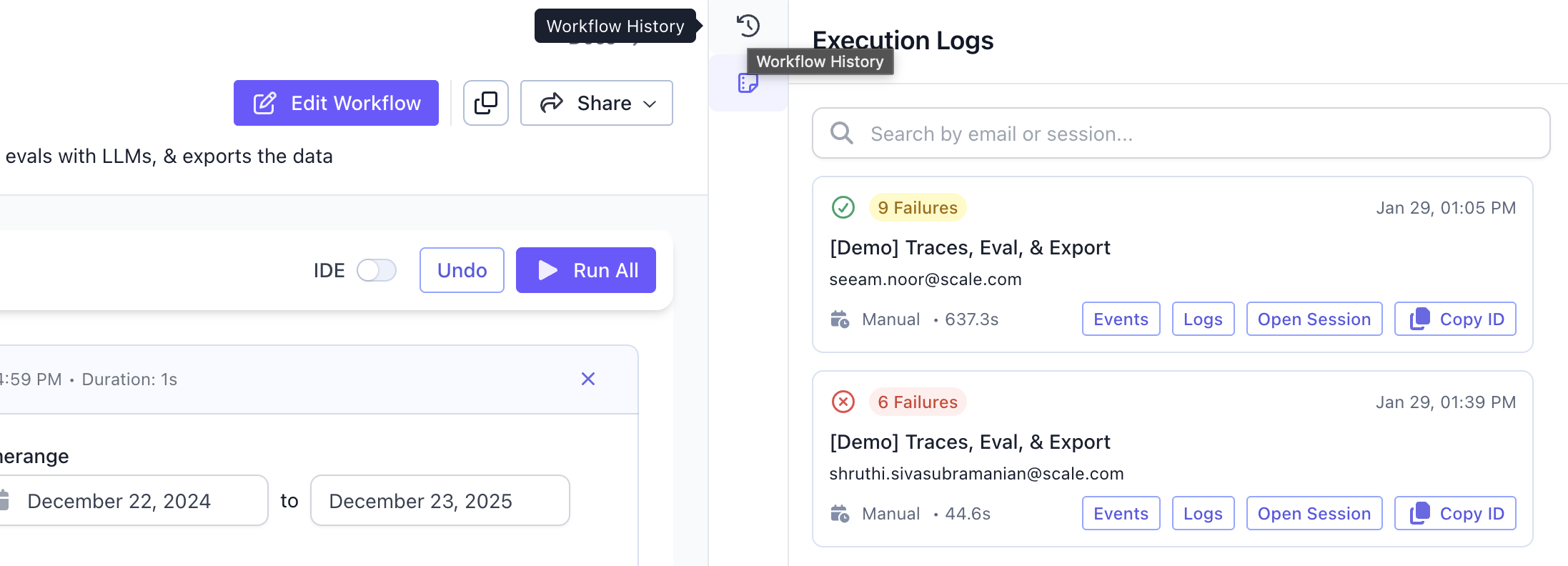Open the December 23, 2025 end date field
This screenshot has width=1568, height=566.
(440, 500)
